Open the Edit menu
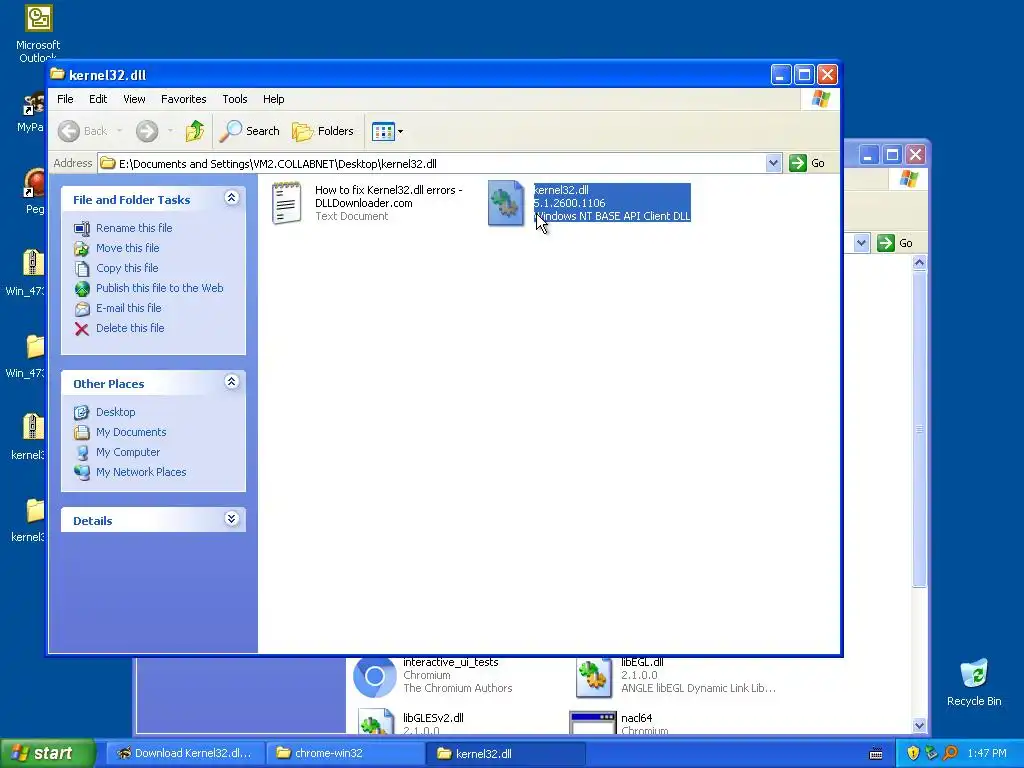The width and height of the screenshot is (1024, 768). click(x=98, y=99)
